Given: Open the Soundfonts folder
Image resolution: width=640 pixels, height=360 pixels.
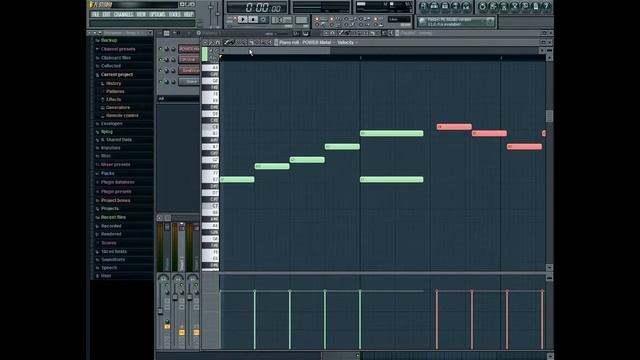Looking at the screenshot, I should (x=113, y=260).
